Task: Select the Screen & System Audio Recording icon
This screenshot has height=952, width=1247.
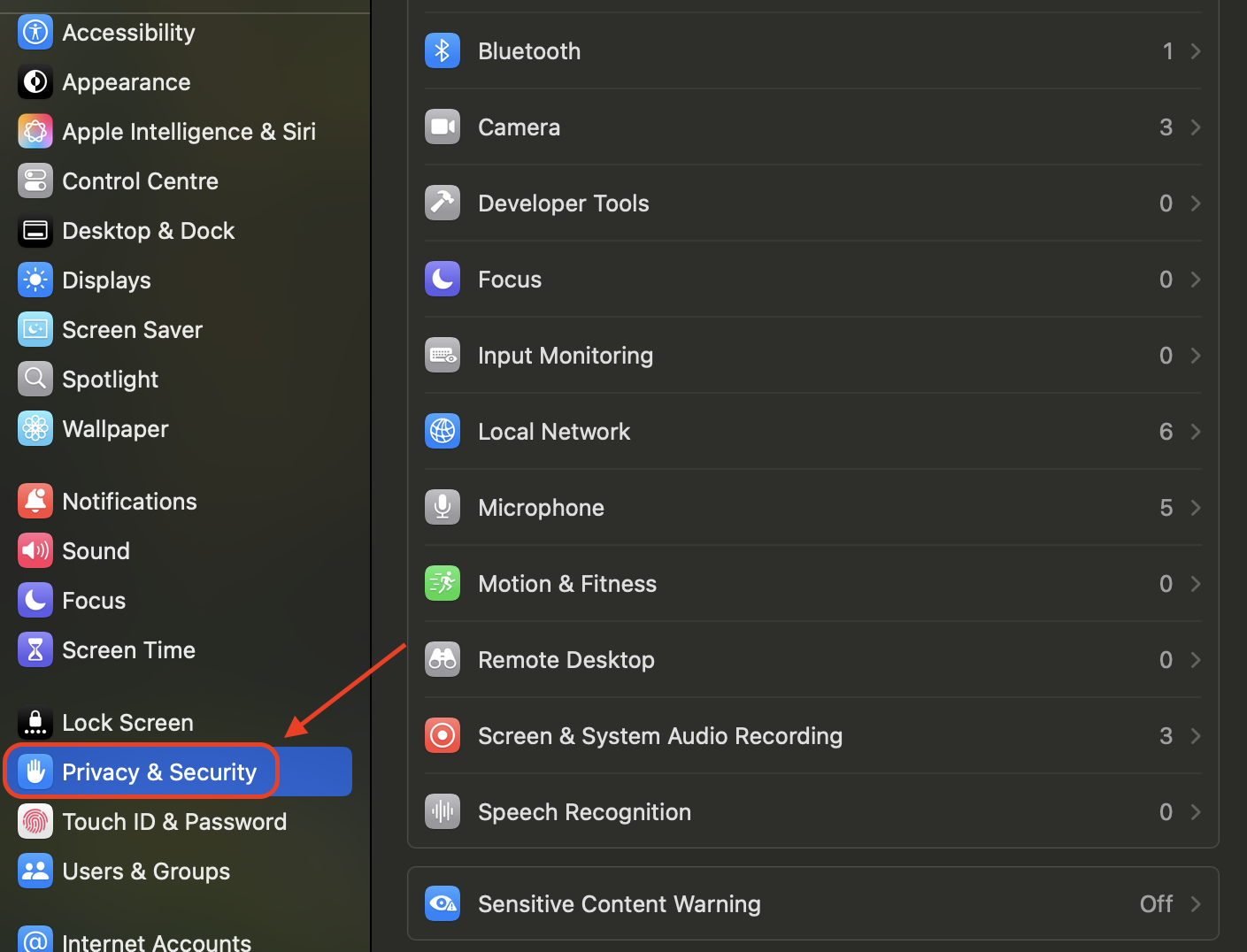Action: coord(443,735)
